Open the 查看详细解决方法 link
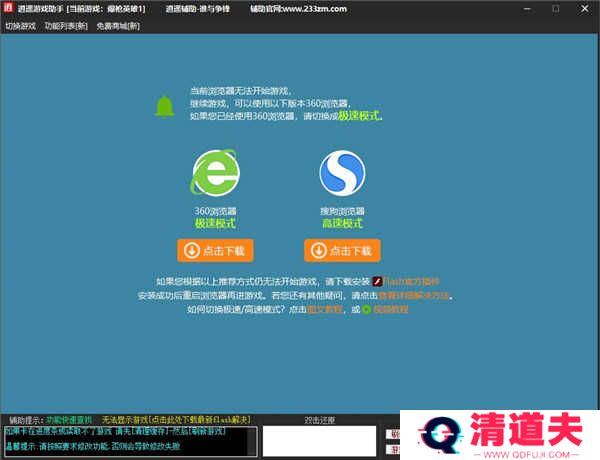 point(414,296)
